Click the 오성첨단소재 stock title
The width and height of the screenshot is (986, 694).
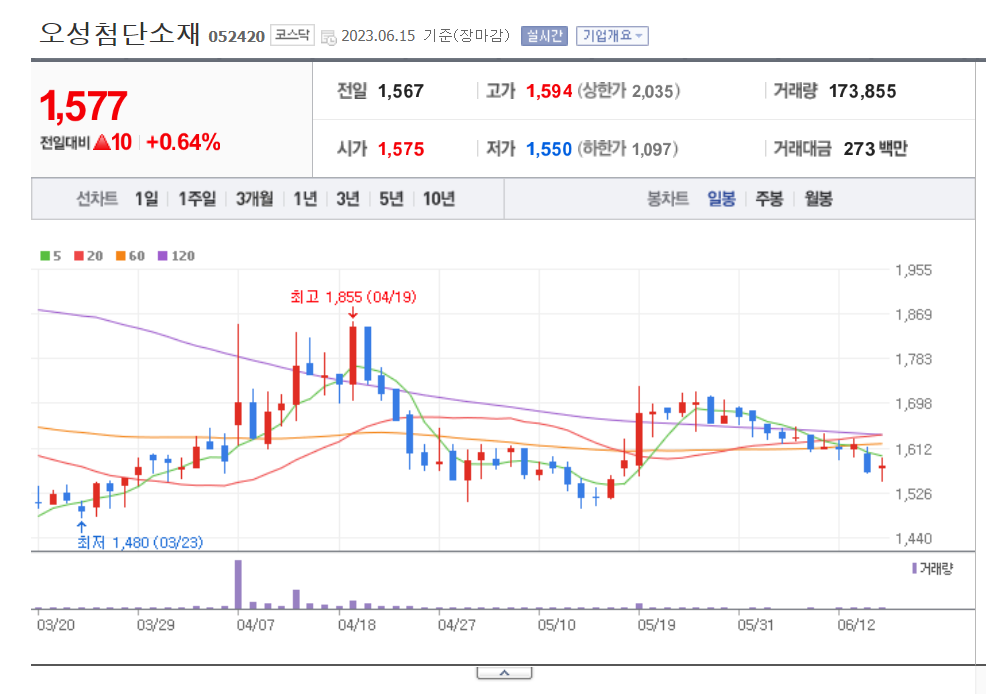tap(119, 33)
